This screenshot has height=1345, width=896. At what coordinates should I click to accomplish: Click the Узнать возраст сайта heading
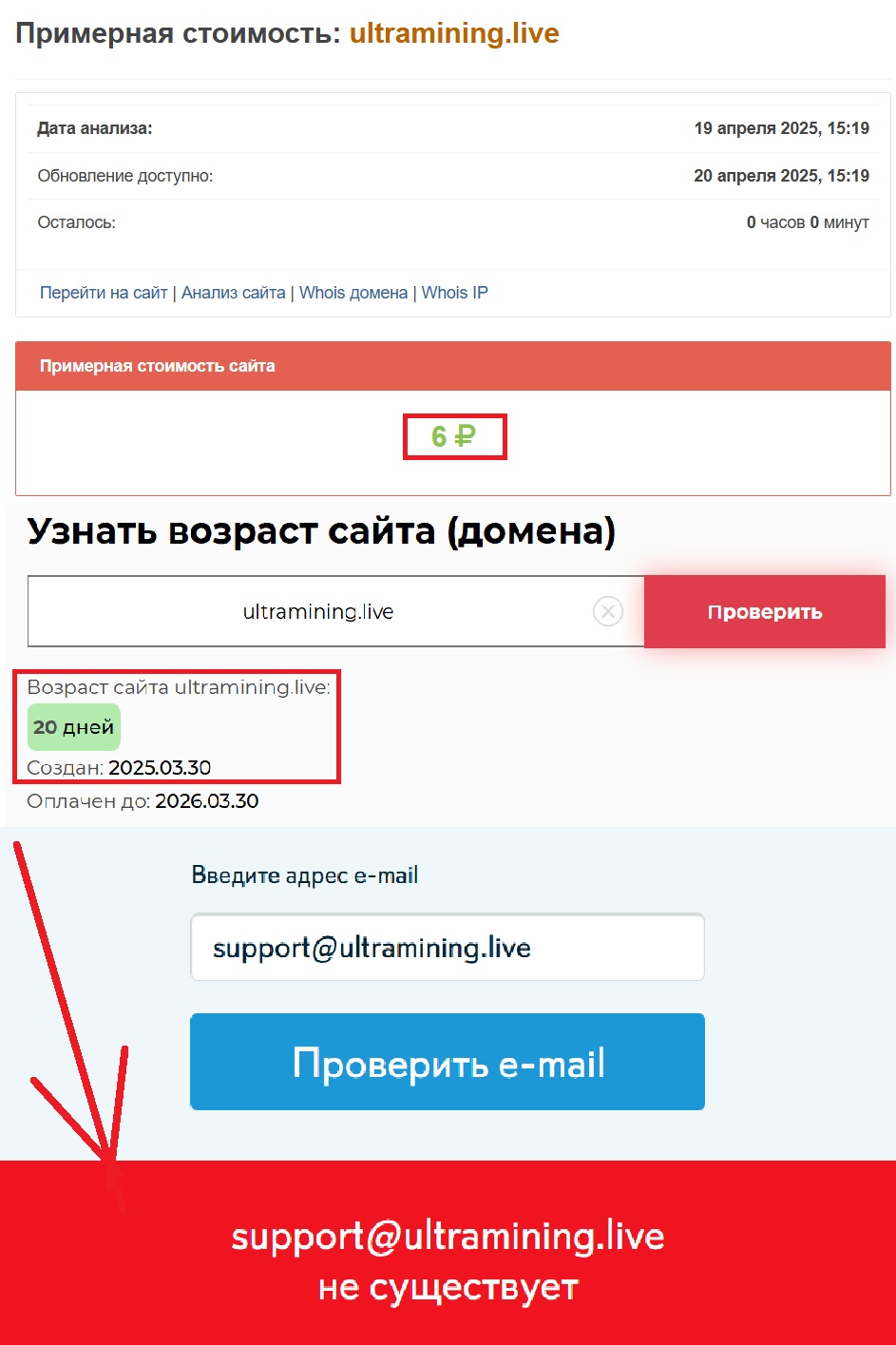tap(321, 530)
